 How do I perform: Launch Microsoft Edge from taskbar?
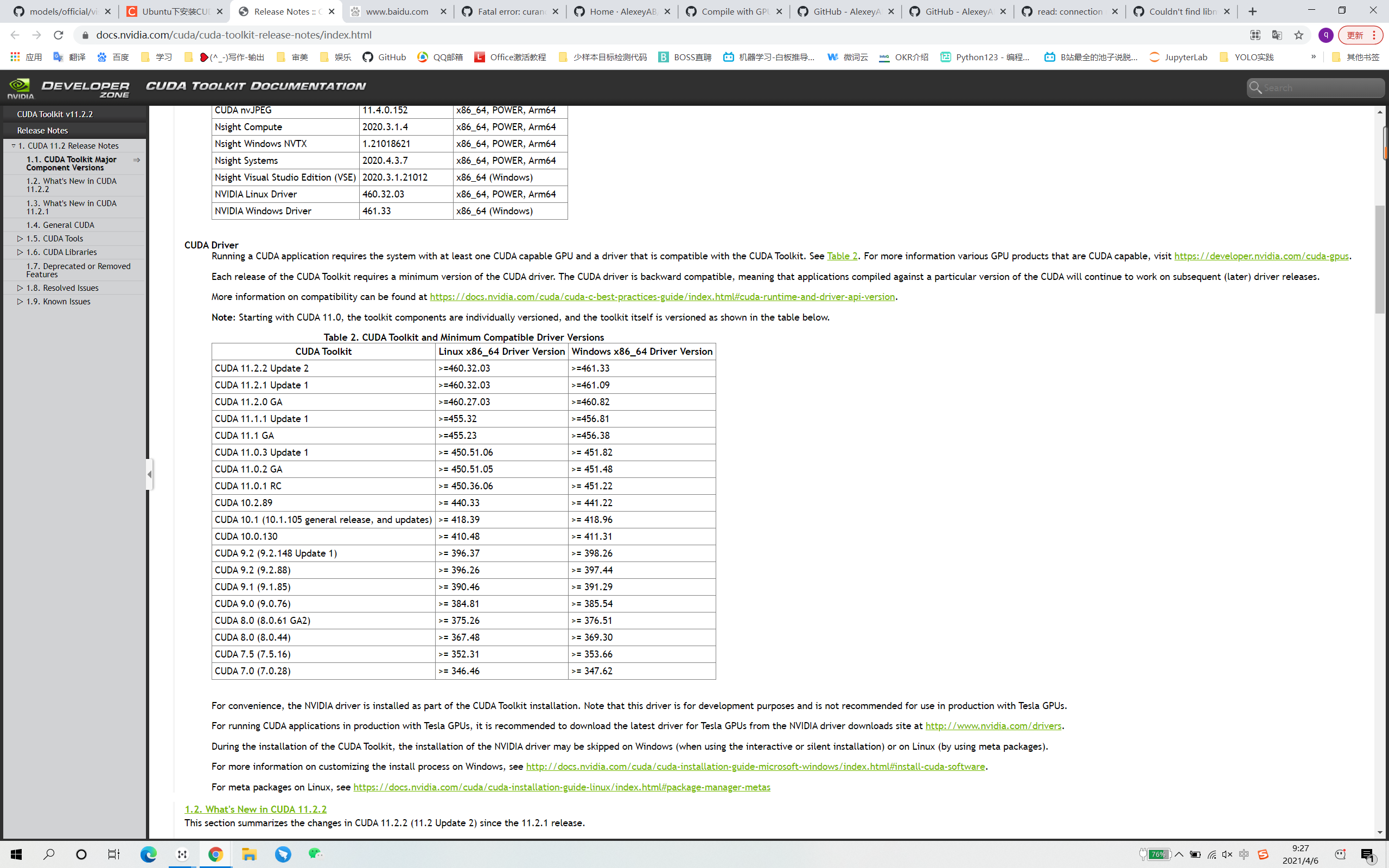click(148, 854)
